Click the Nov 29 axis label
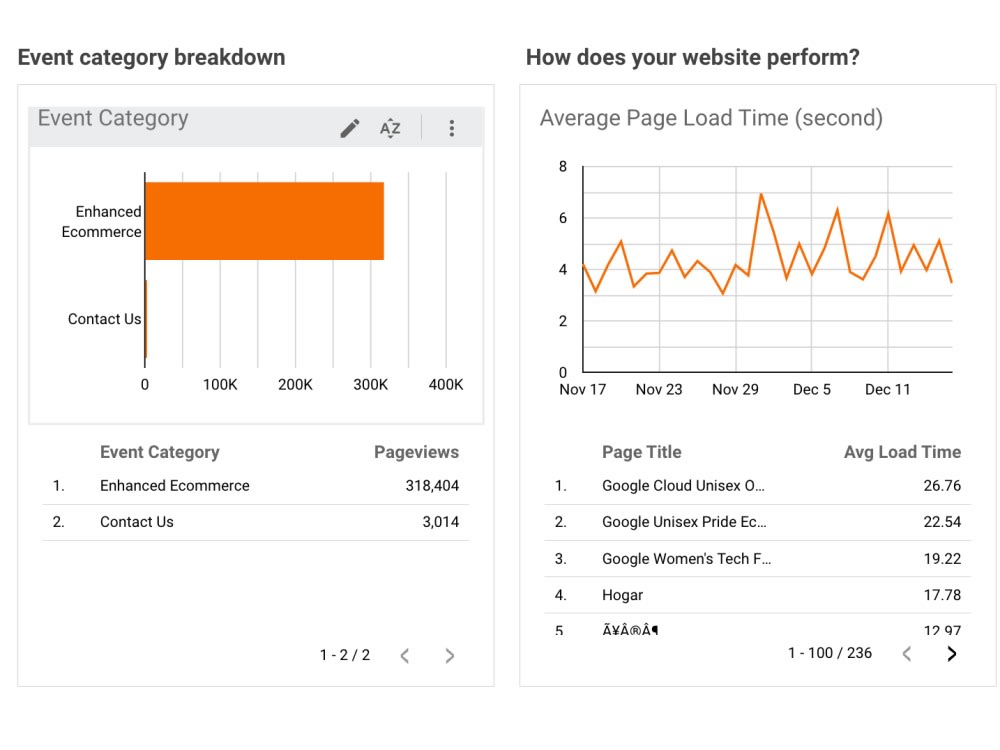The height and width of the screenshot is (750, 1000). (735, 390)
